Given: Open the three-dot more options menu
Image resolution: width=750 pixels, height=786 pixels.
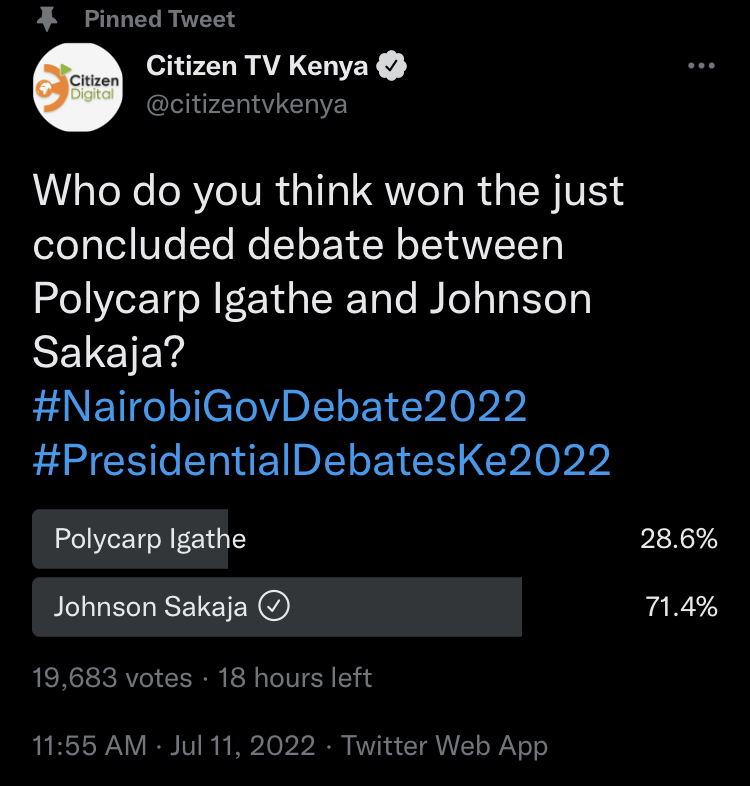Looking at the screenshot, I should coord(702,66).
